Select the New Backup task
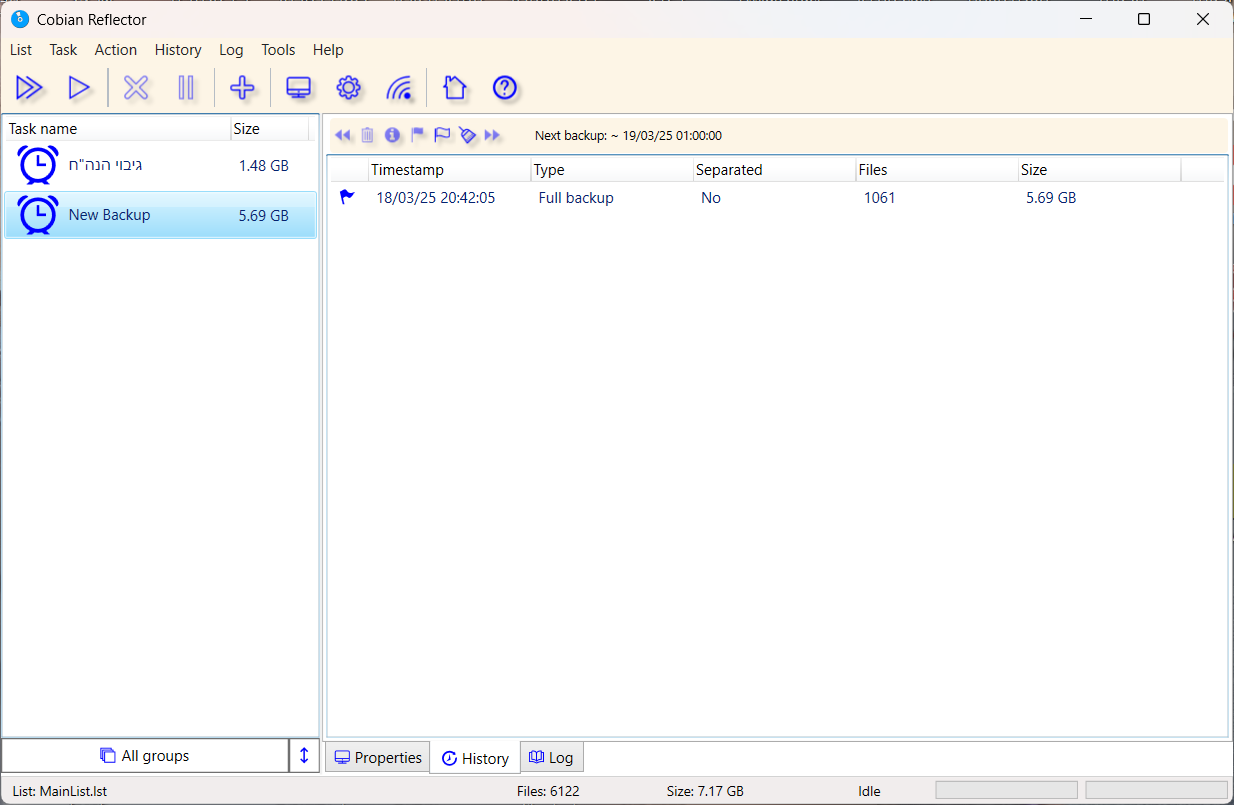This screenshot has height=805, width=1234. 110,215
